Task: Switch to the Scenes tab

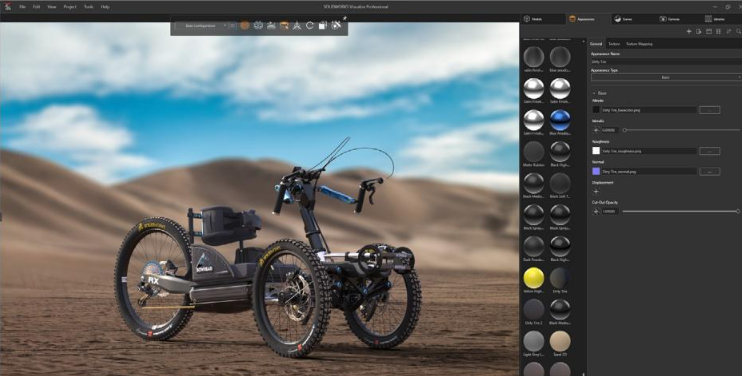Action: (634, 19)
